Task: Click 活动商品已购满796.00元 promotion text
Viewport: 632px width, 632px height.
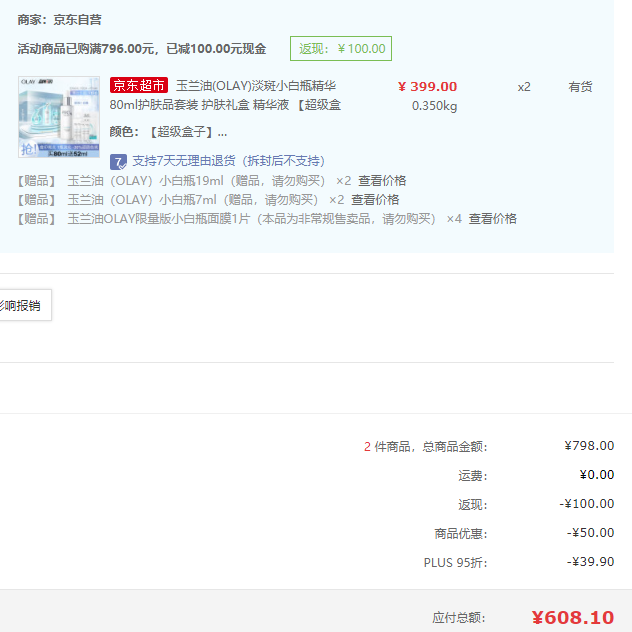Action: click(142, 49)
